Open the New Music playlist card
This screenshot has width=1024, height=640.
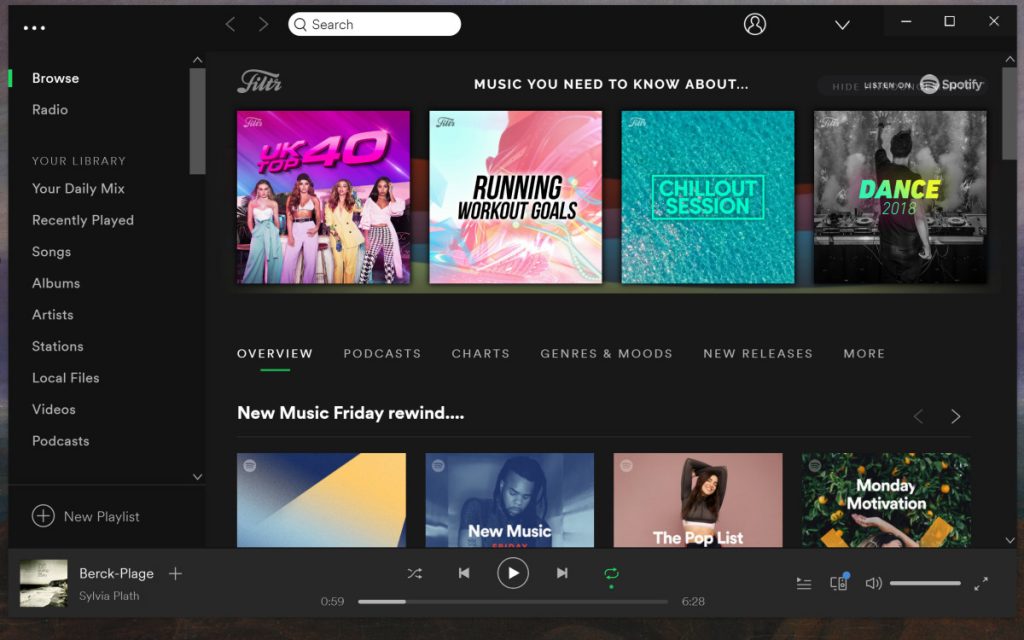[x=509, y=500]
